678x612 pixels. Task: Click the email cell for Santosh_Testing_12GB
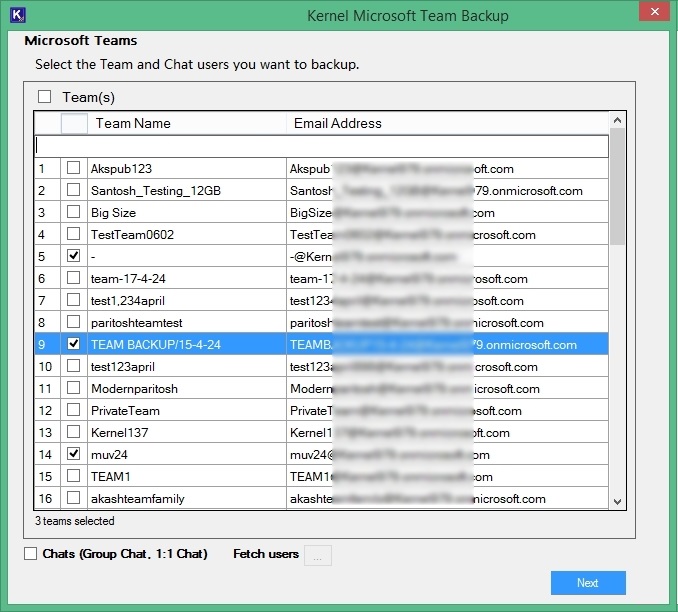(448, 190)
